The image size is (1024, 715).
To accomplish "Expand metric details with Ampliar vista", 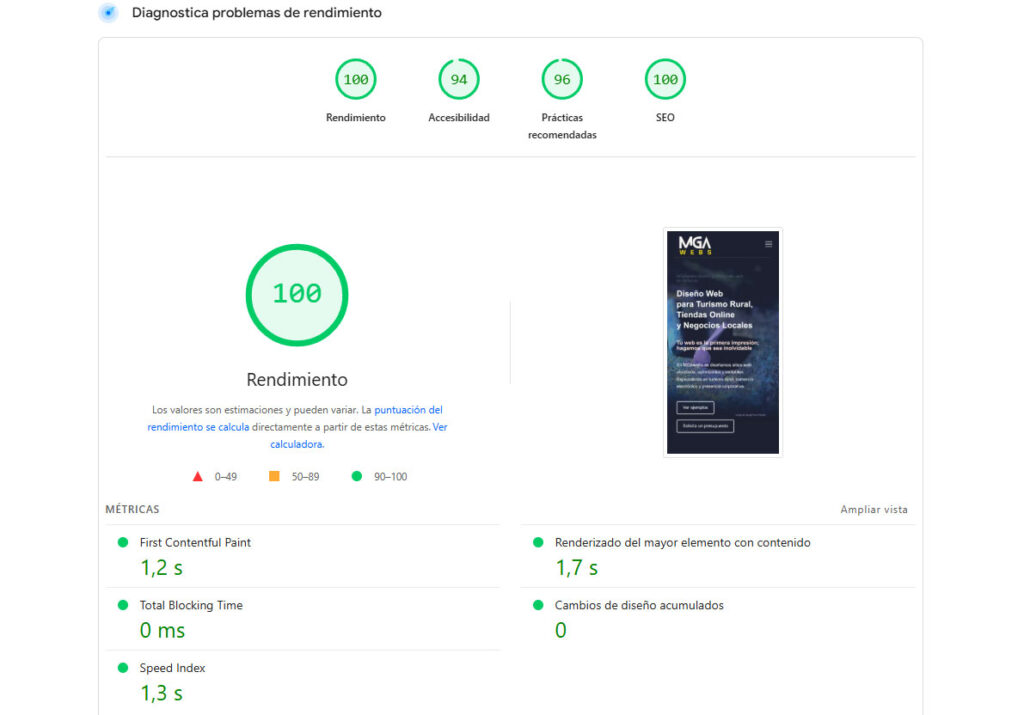I will [x=873, y=510].
